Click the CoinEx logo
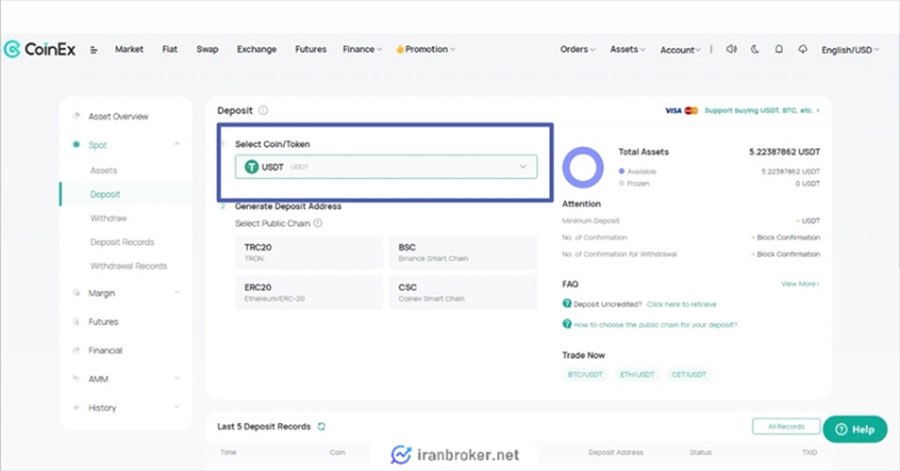900x471 pixels. (x=40, y=49)
